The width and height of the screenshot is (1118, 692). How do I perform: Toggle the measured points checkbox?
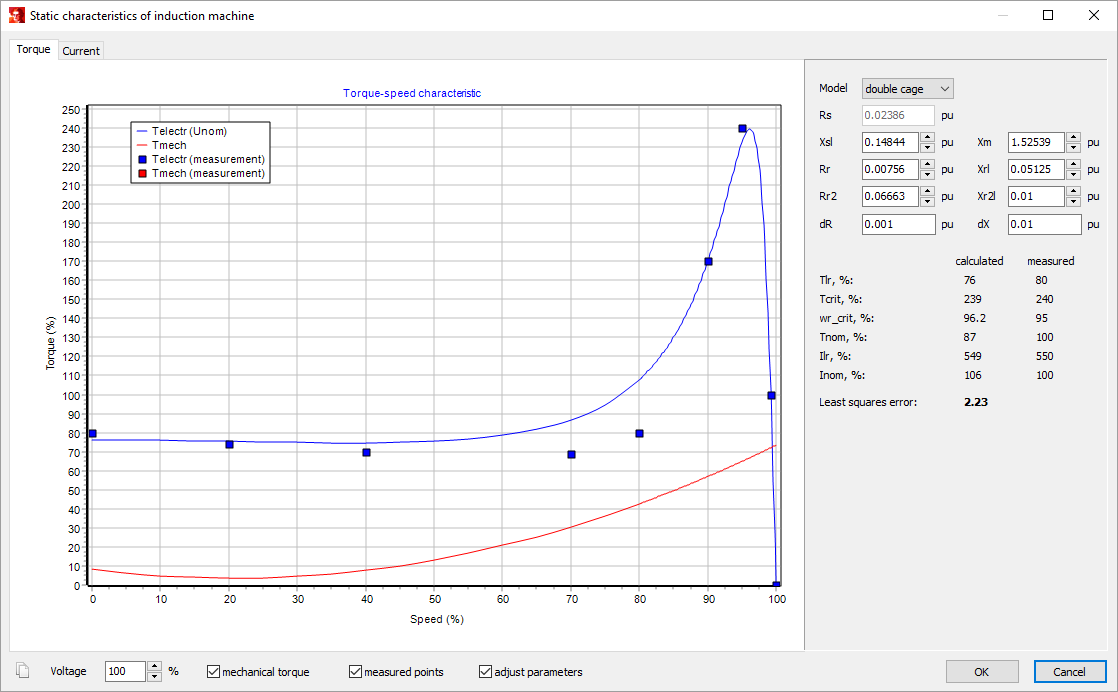point(355,671)
